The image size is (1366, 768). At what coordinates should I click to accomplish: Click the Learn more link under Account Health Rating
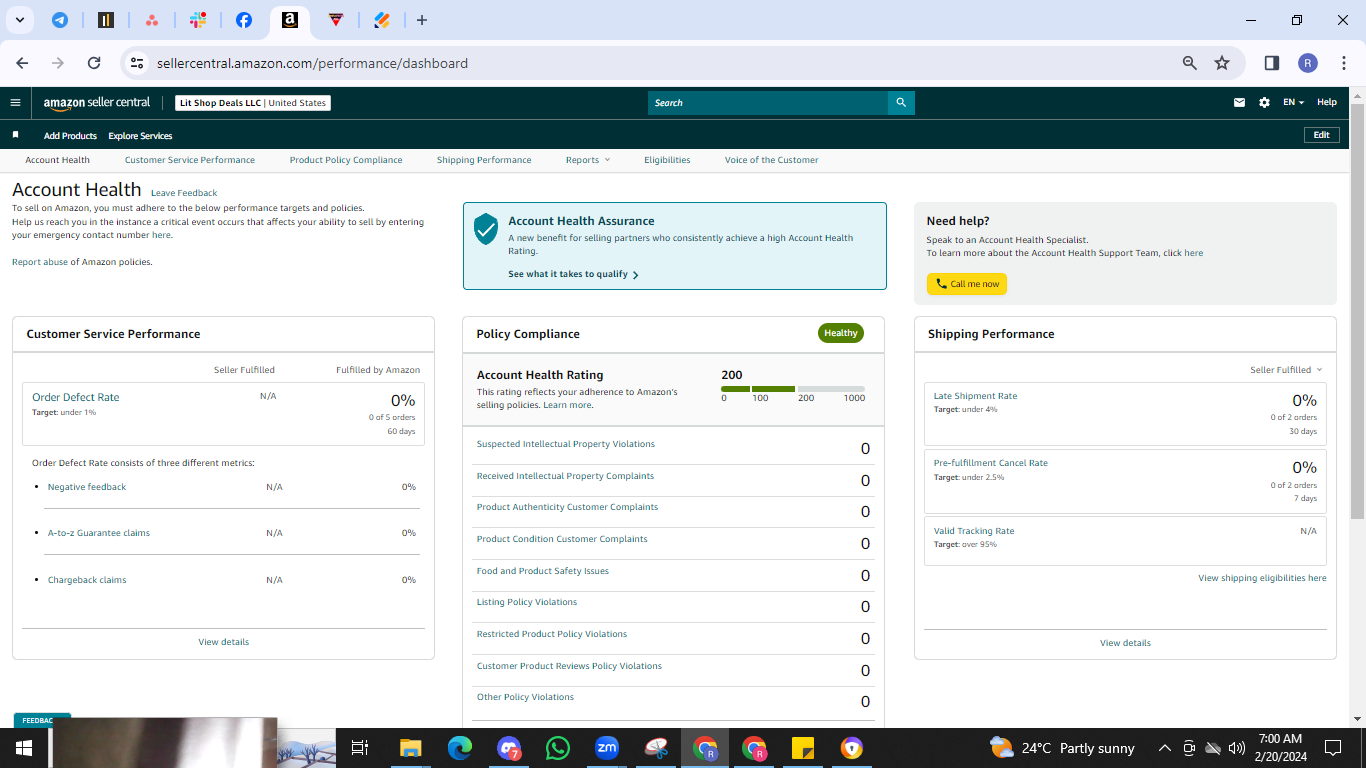pyautogui.click(x=568, y=405)
